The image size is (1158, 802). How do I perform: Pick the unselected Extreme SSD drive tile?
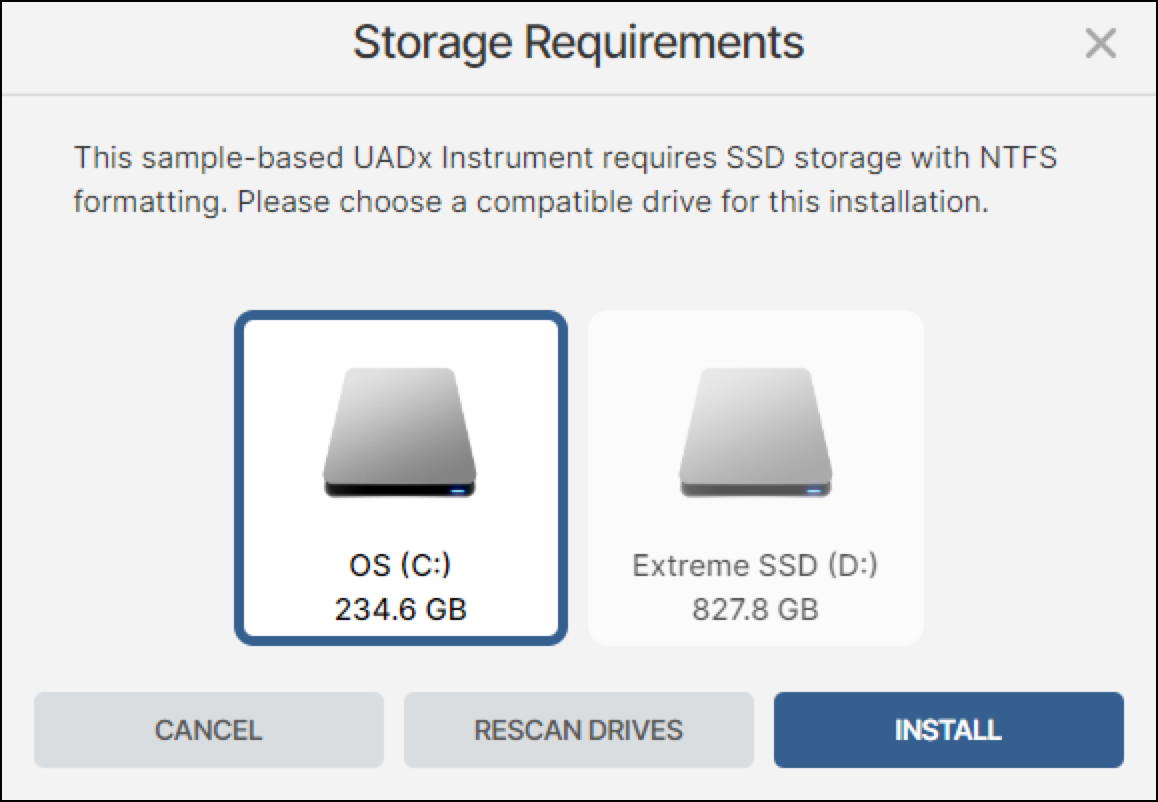(756, 478)
